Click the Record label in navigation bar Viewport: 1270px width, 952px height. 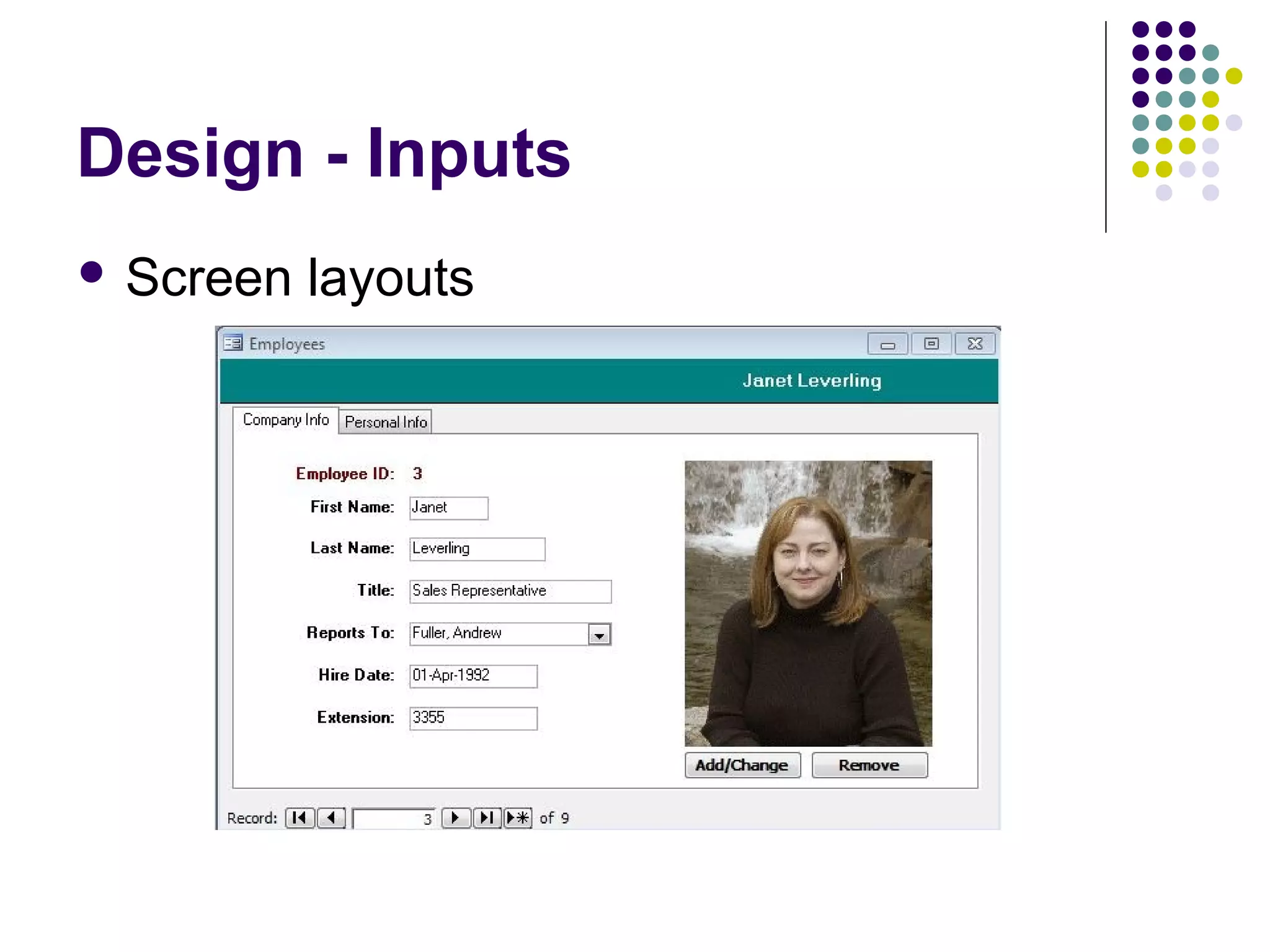[x=252, y=818]
